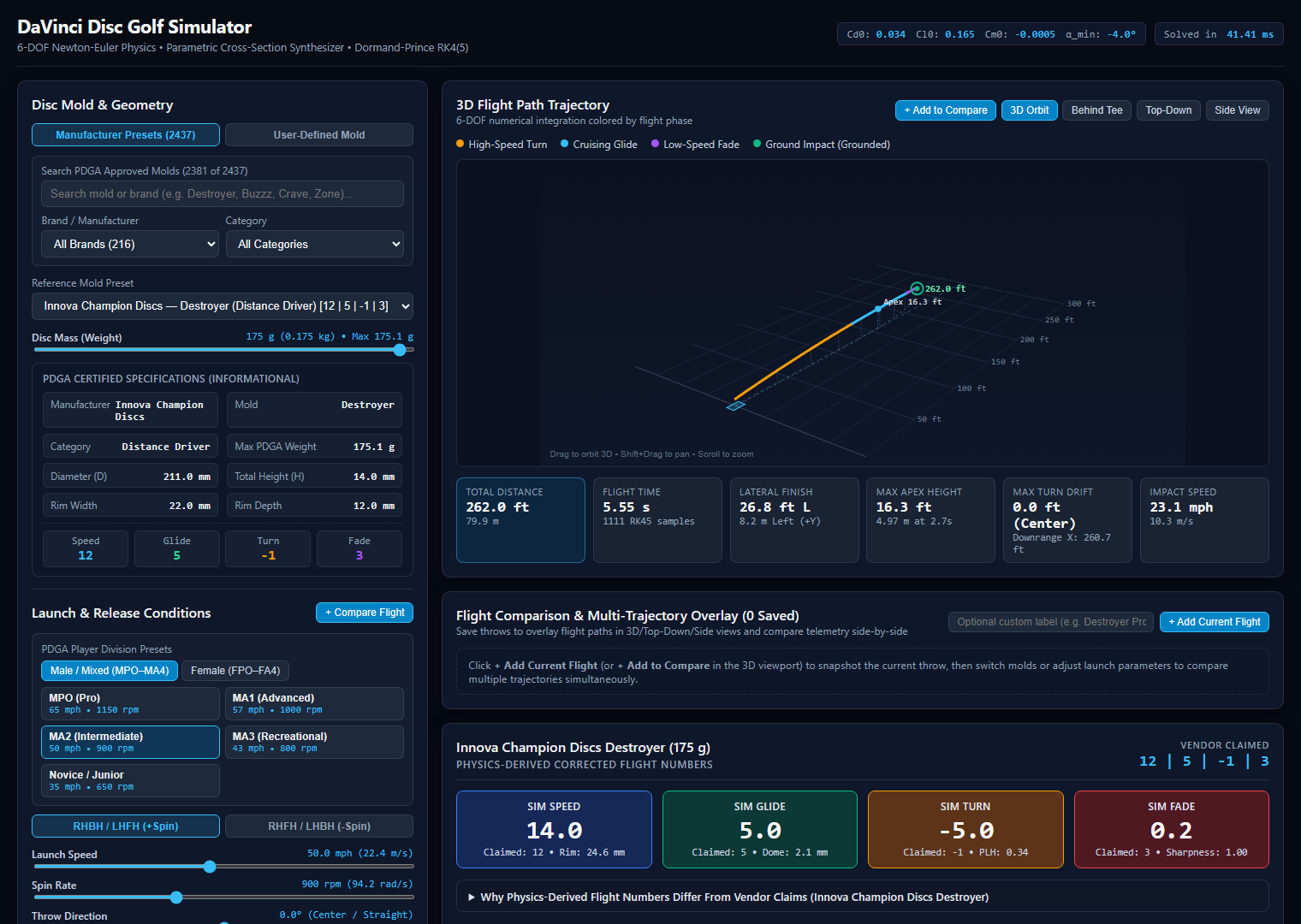Choose the MA1 (Advanced) player preset
1301x924 pixels.
314,703
